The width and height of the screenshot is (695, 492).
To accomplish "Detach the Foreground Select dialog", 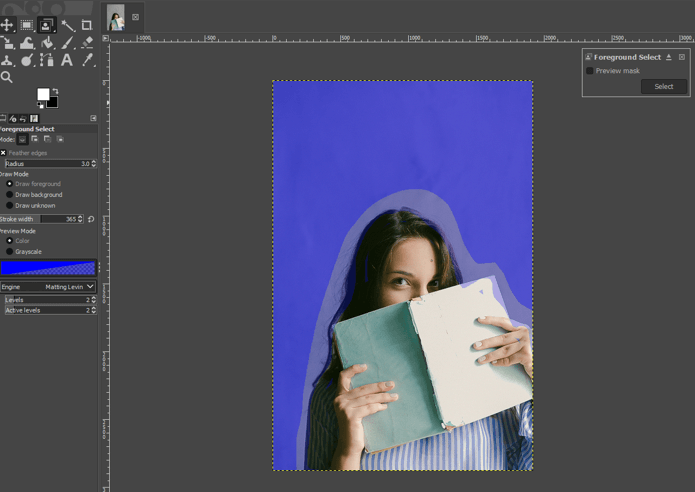I will pos(669,57).
